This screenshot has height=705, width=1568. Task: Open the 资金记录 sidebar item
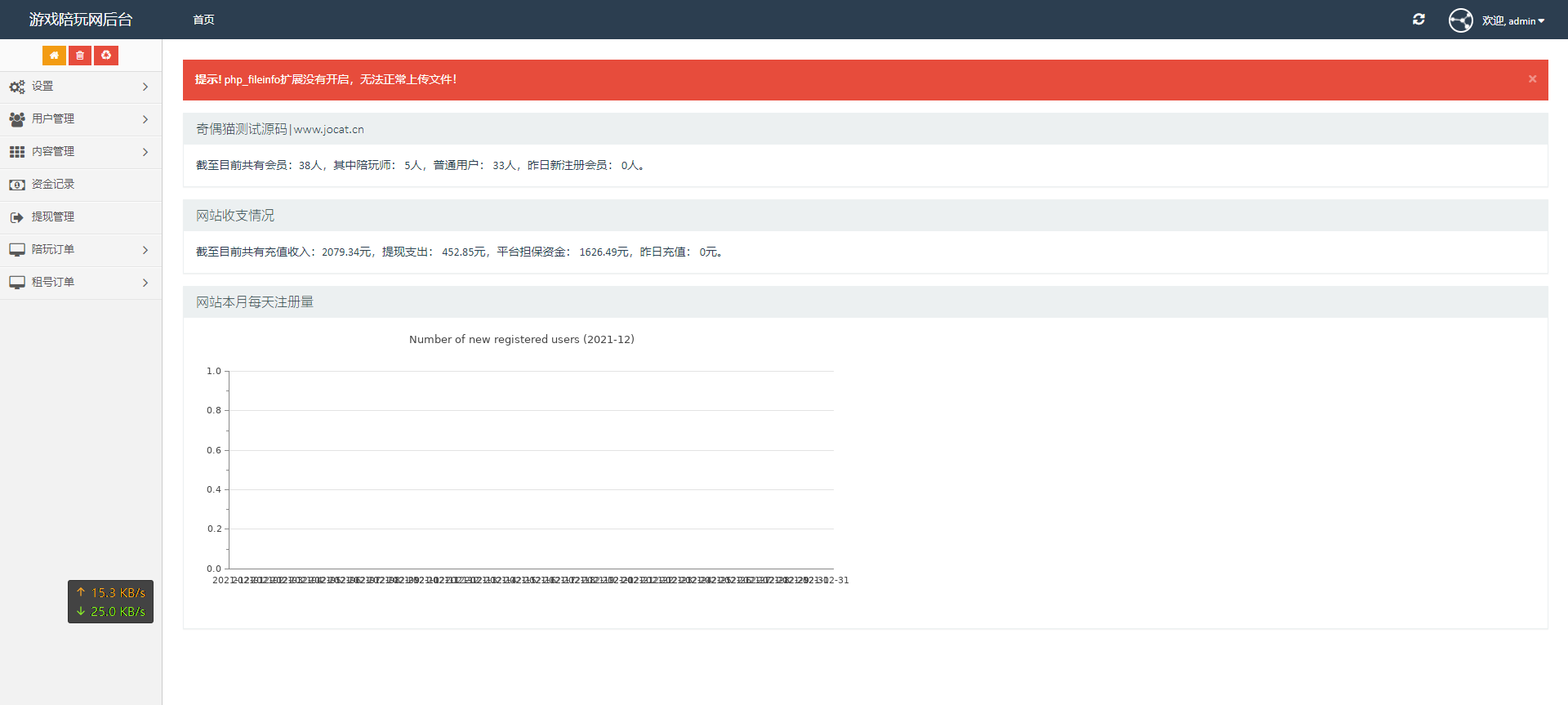click(81, 185)
